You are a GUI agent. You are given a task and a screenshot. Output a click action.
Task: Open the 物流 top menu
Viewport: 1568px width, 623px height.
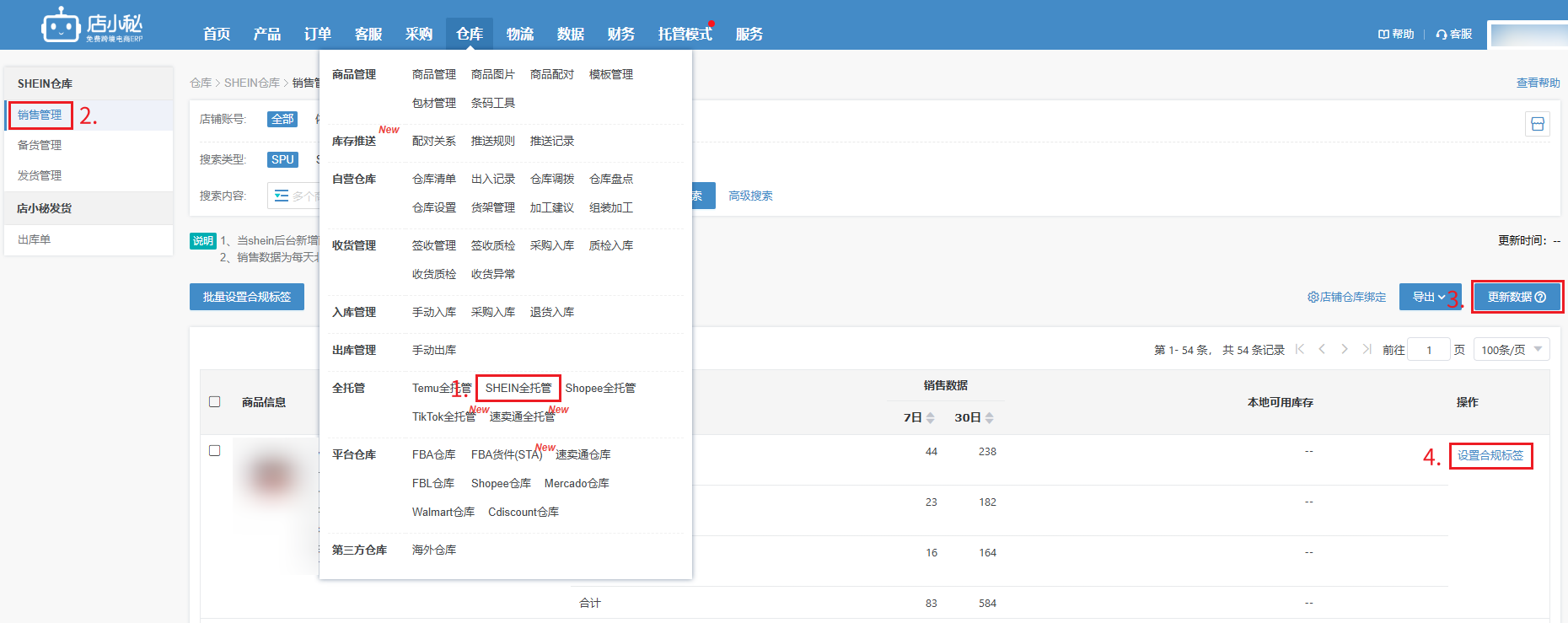[520, 34]
